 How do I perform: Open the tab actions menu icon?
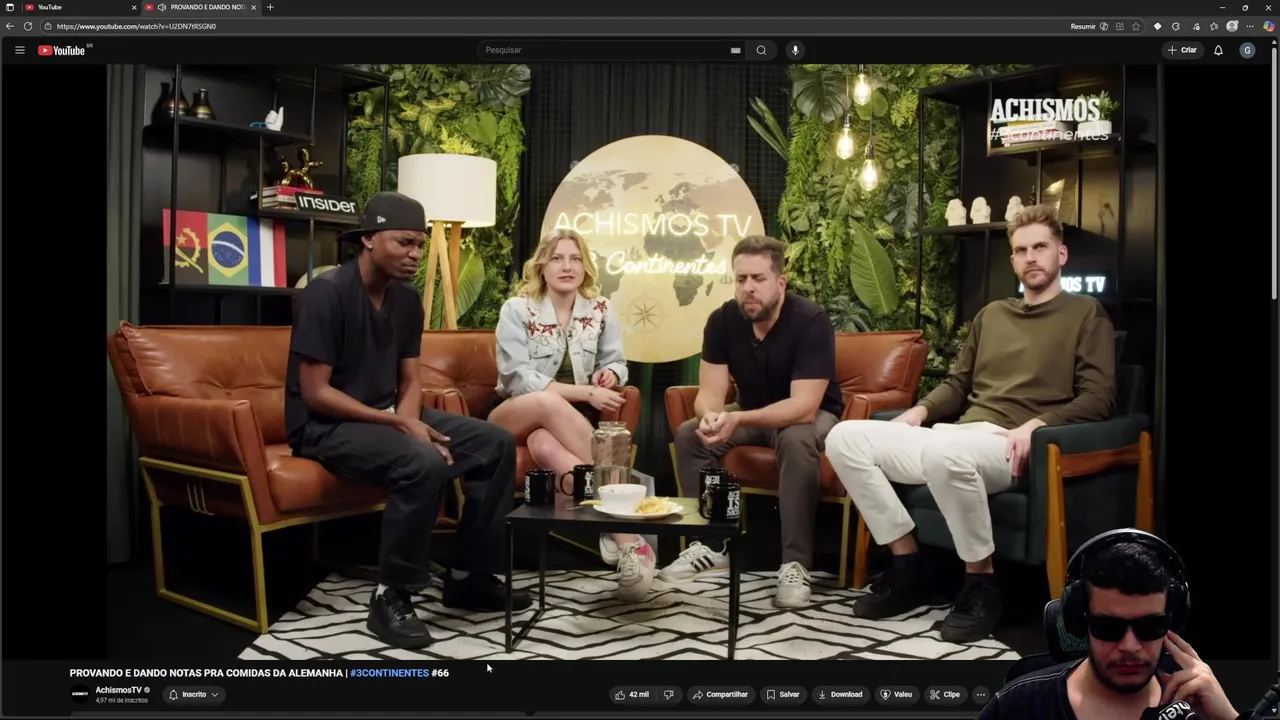point(9,7)
